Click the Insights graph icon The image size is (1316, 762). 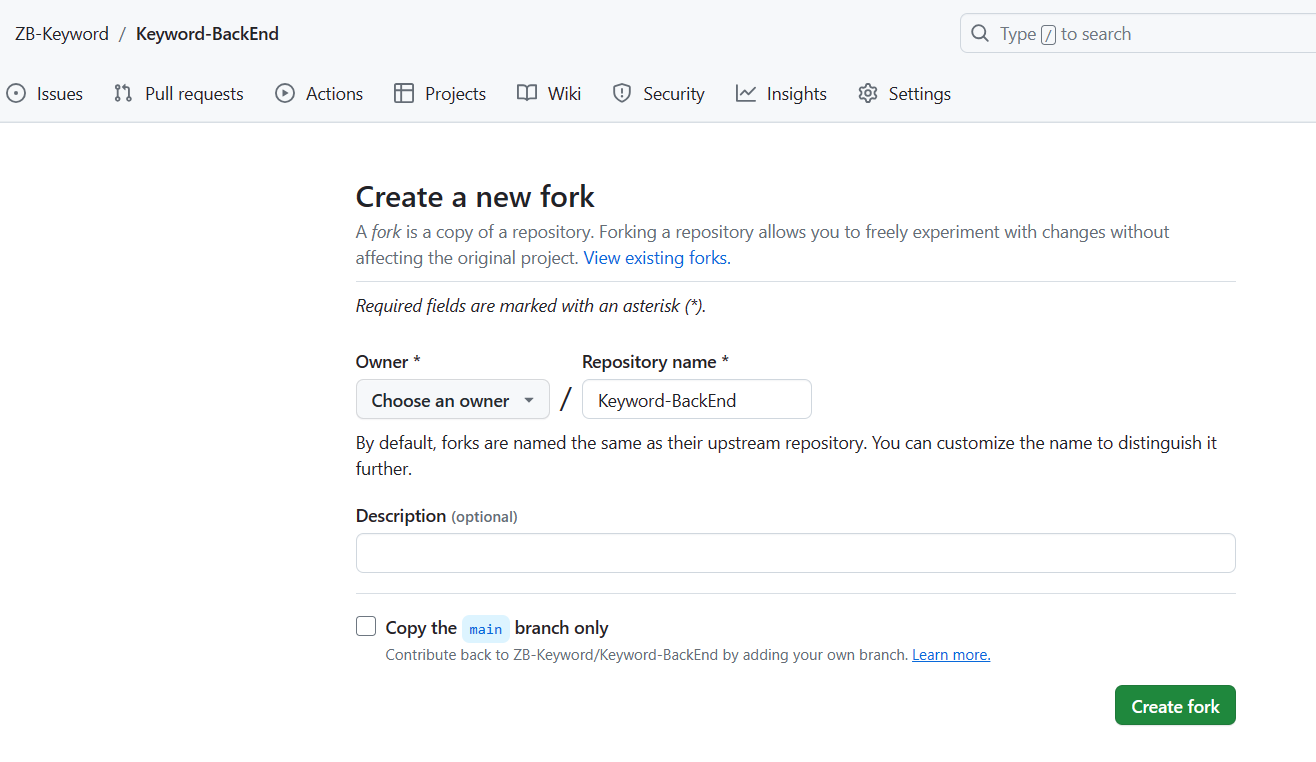tap(746, 93)
